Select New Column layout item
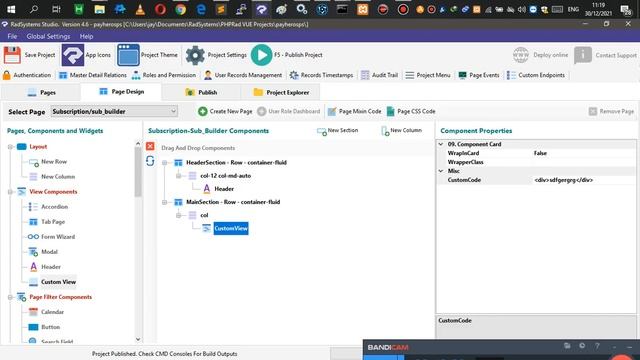This screenshot has height=360, width=640. click(52, 177)
